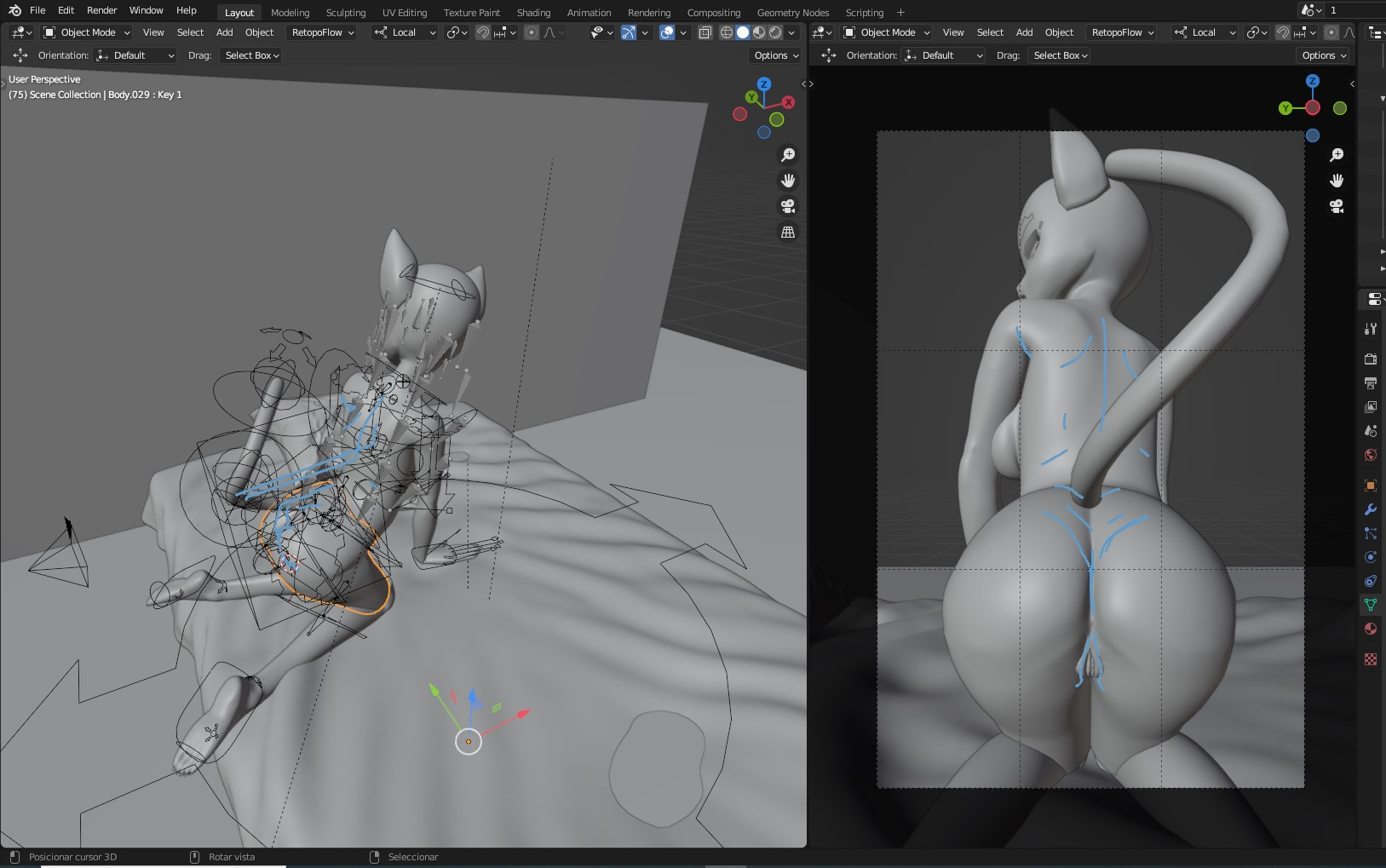The width and height of the screenshot is (1386, 868).
Task: Open Select menu in right viewport header
Action: 990,32
